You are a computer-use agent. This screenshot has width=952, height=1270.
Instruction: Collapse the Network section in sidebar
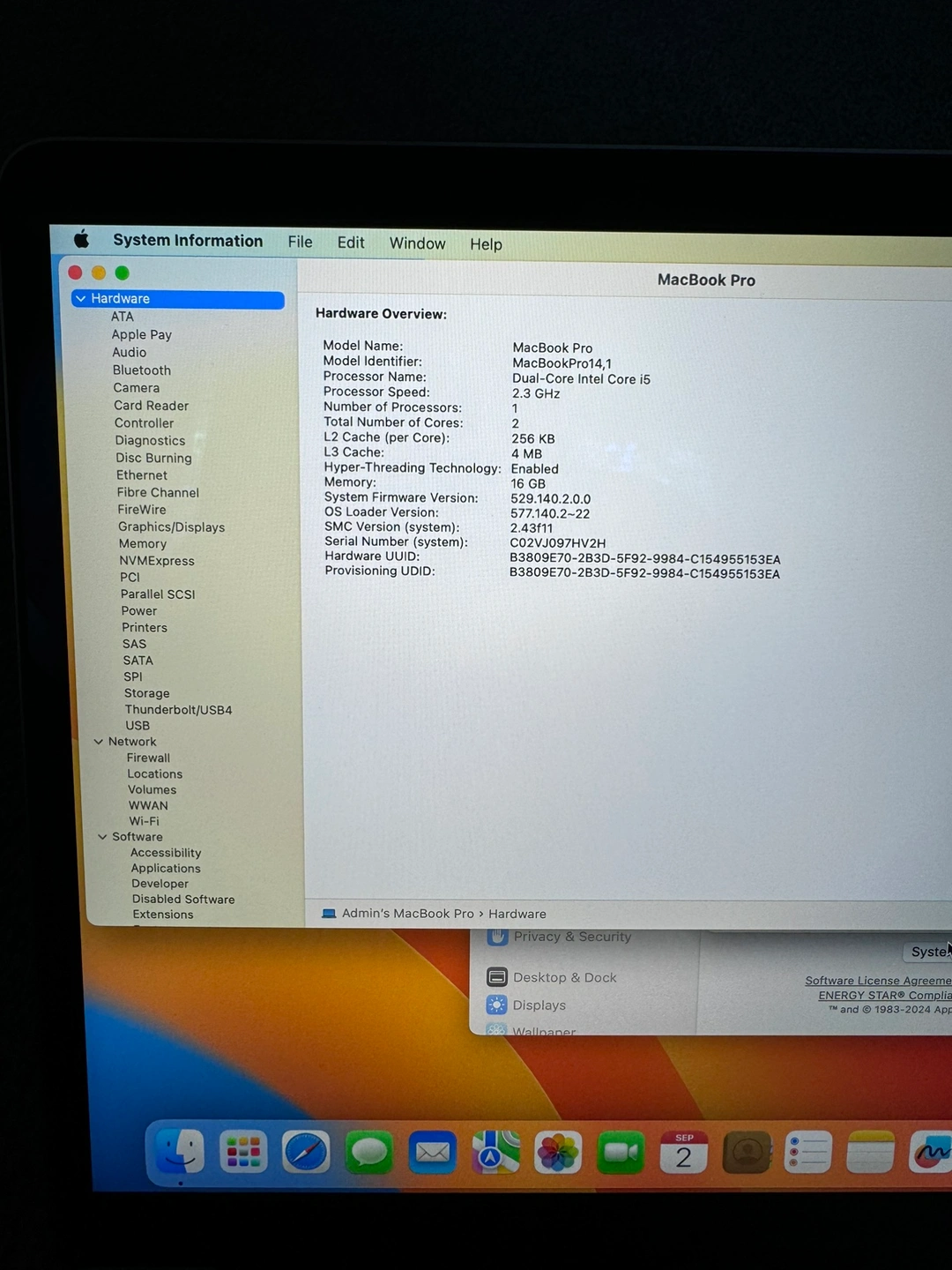(99, 742)
